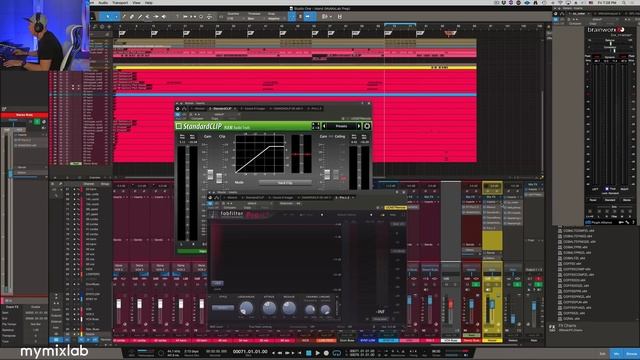Click the Browse button at bottom right
640x360 pixels.
pyautogui.click(x=631, y=353)
